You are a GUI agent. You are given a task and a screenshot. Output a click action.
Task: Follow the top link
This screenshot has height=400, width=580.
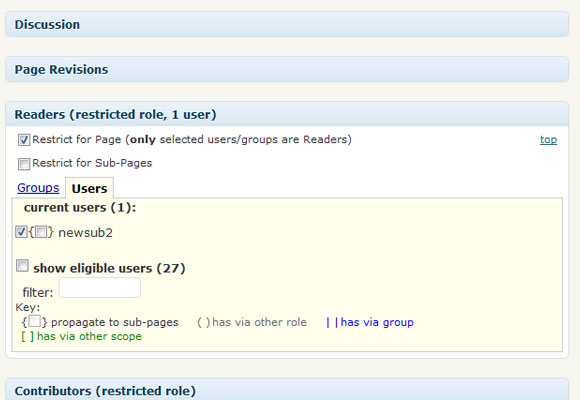click(x=548, y=140)
